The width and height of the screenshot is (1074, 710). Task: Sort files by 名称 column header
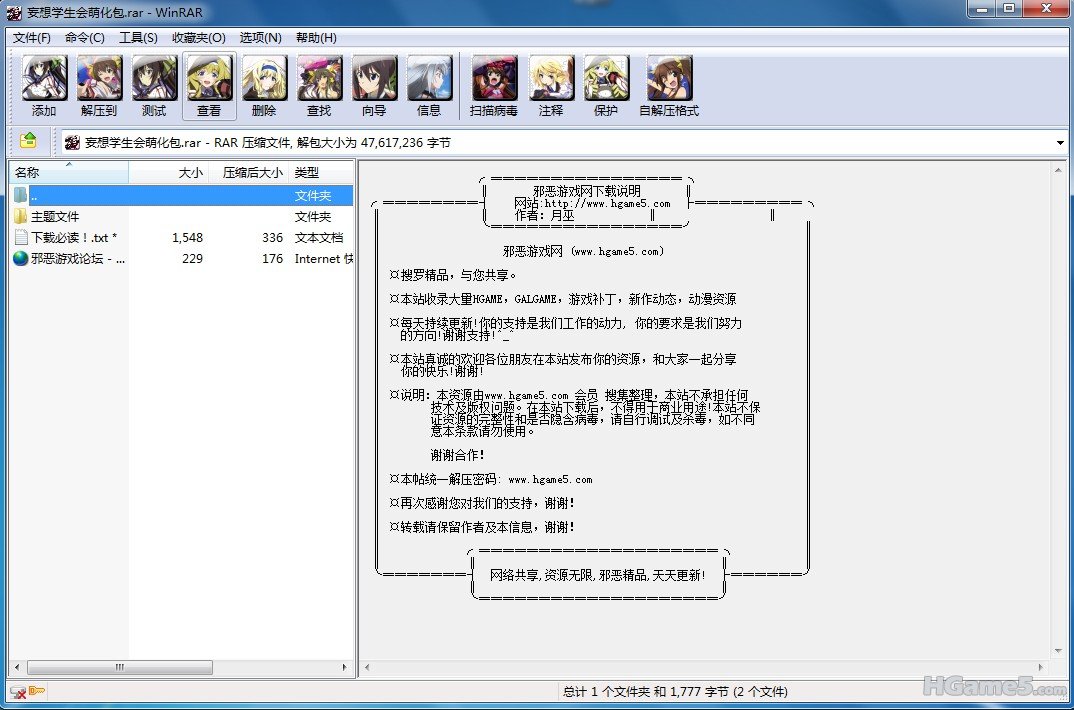tap(68, 173)
